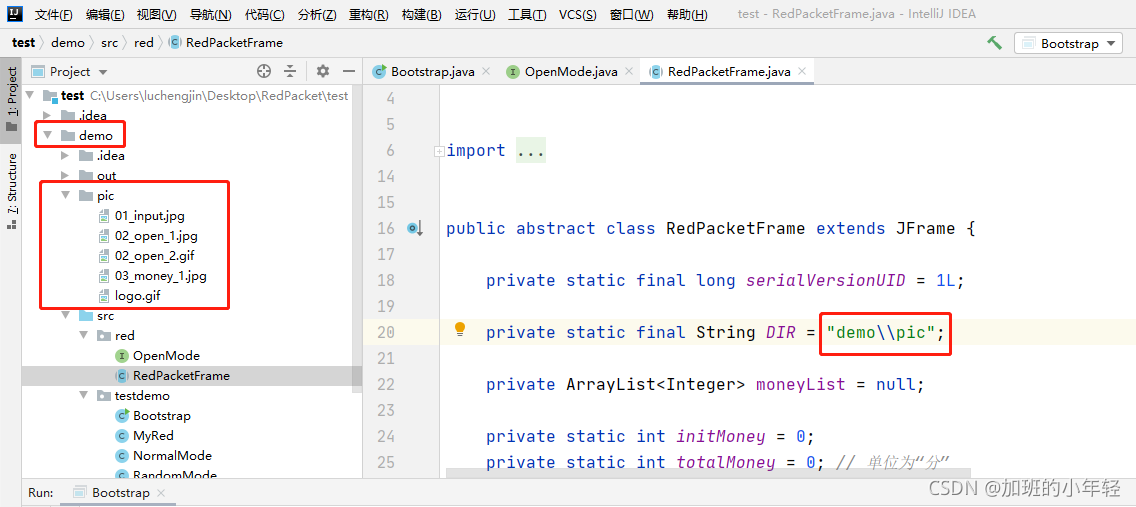Open the Project view mode dropdown
1136x507 pixels.
pos(70,72)
